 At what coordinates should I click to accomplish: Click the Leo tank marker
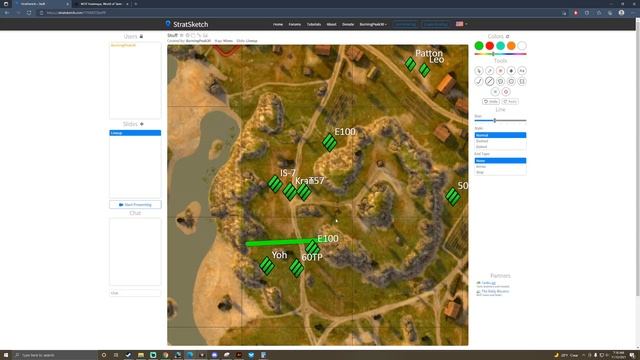point(424,70)
